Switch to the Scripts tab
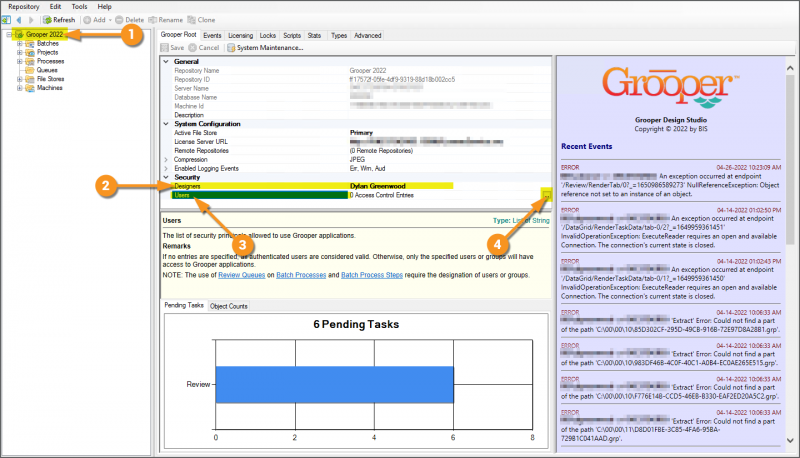Viewport: 800px width, 458px height. (292, 36)
